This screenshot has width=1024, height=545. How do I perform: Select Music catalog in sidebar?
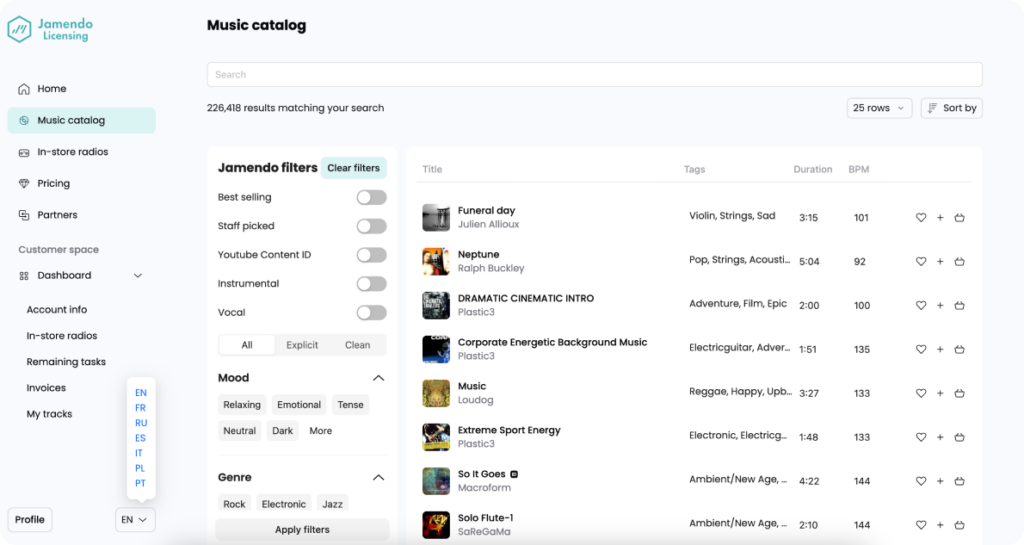click(x=82, y=120)
